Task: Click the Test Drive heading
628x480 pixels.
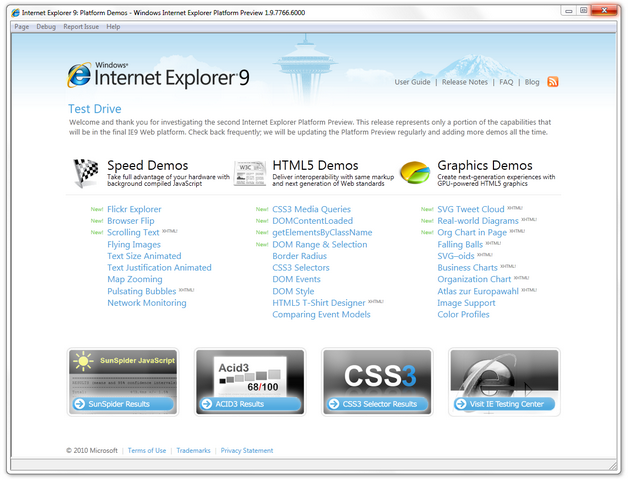Action: tap(95, 109)
